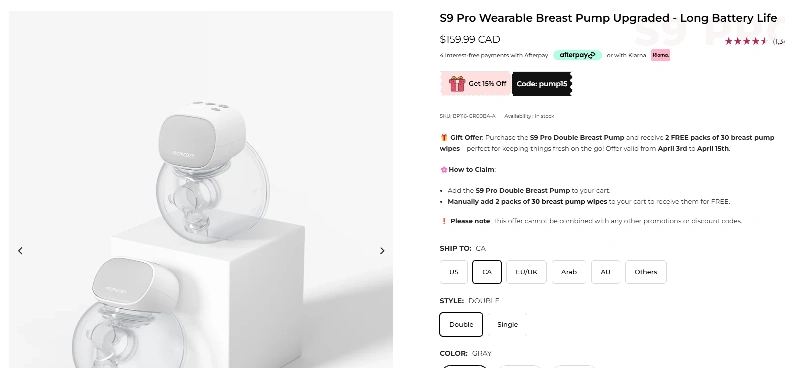The width and height of the screenshot is (785, 368).
Task: Click the pink Klarna badge
Action: click(660, 55)
